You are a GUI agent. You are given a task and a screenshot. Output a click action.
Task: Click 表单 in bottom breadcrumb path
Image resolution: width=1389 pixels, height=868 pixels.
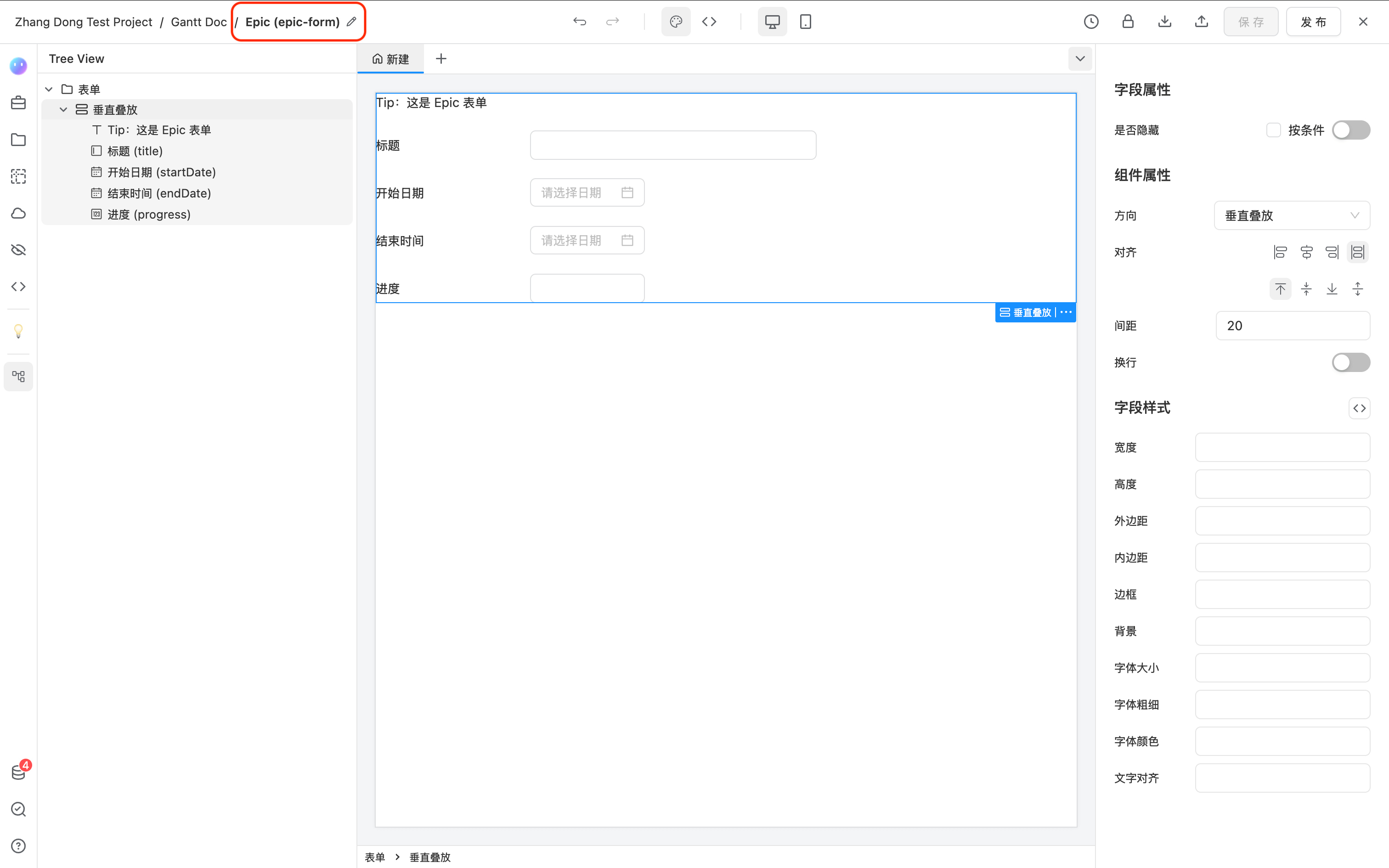tap(375, 857)
